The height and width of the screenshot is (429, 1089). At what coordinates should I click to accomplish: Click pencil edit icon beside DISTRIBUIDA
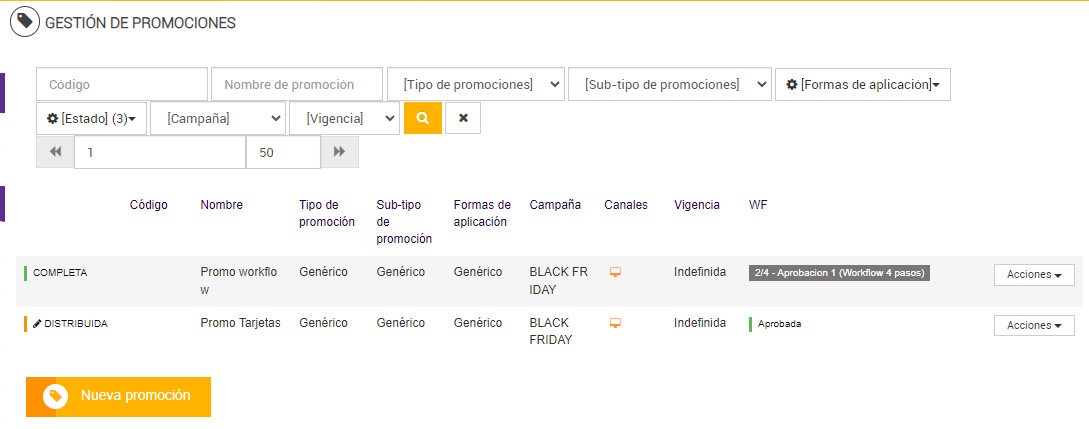[x=38, y=324]
